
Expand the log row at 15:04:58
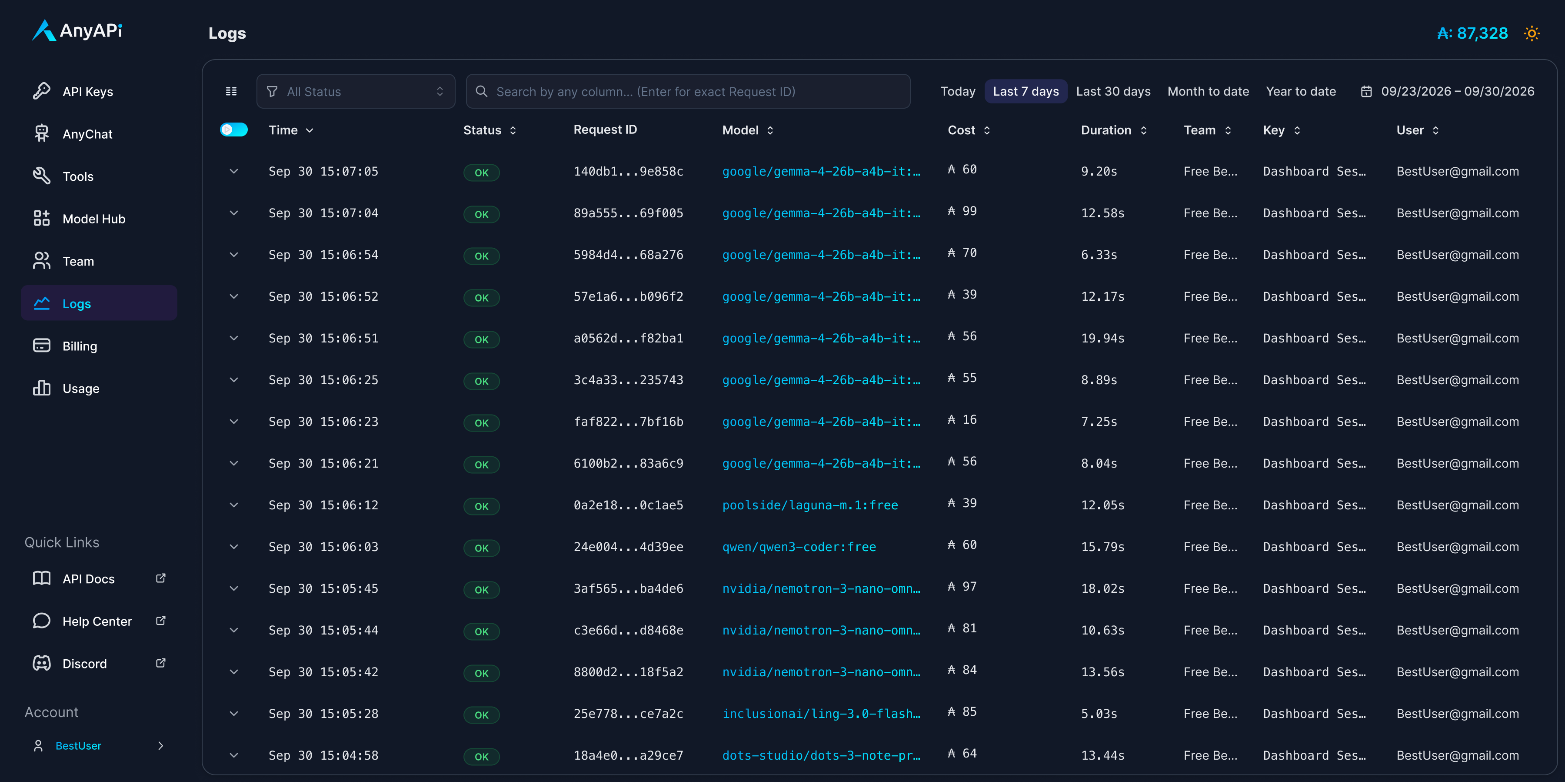point(234,756)
